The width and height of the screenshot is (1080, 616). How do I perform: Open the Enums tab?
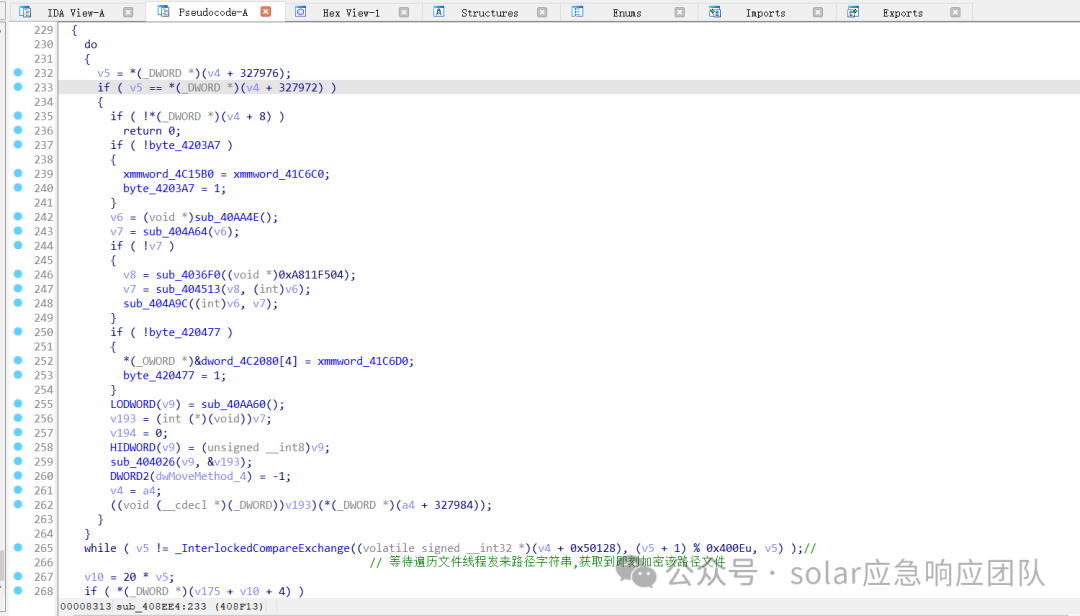click(x=627, y=12)
